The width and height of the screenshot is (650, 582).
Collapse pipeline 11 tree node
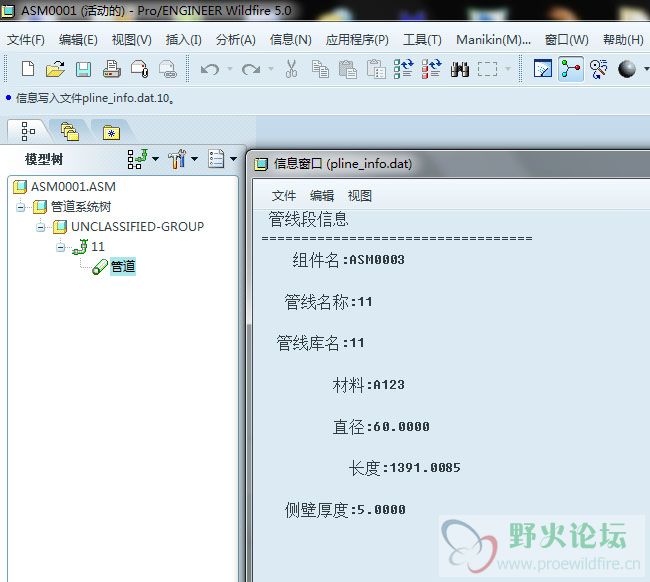61,247
